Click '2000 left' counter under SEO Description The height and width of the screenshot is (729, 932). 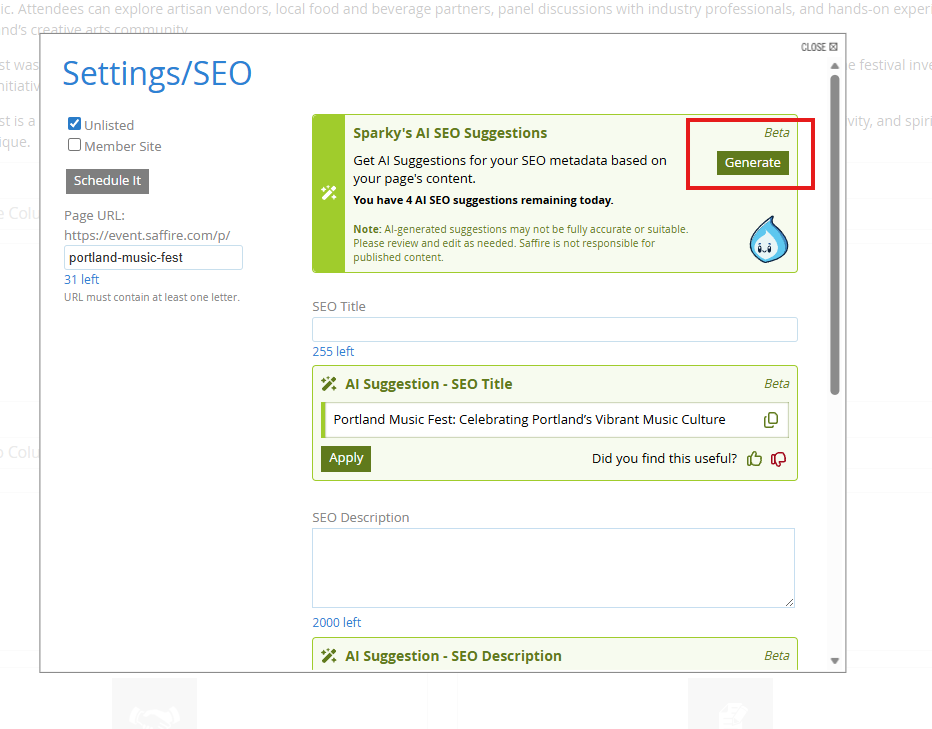pos(337,623)
